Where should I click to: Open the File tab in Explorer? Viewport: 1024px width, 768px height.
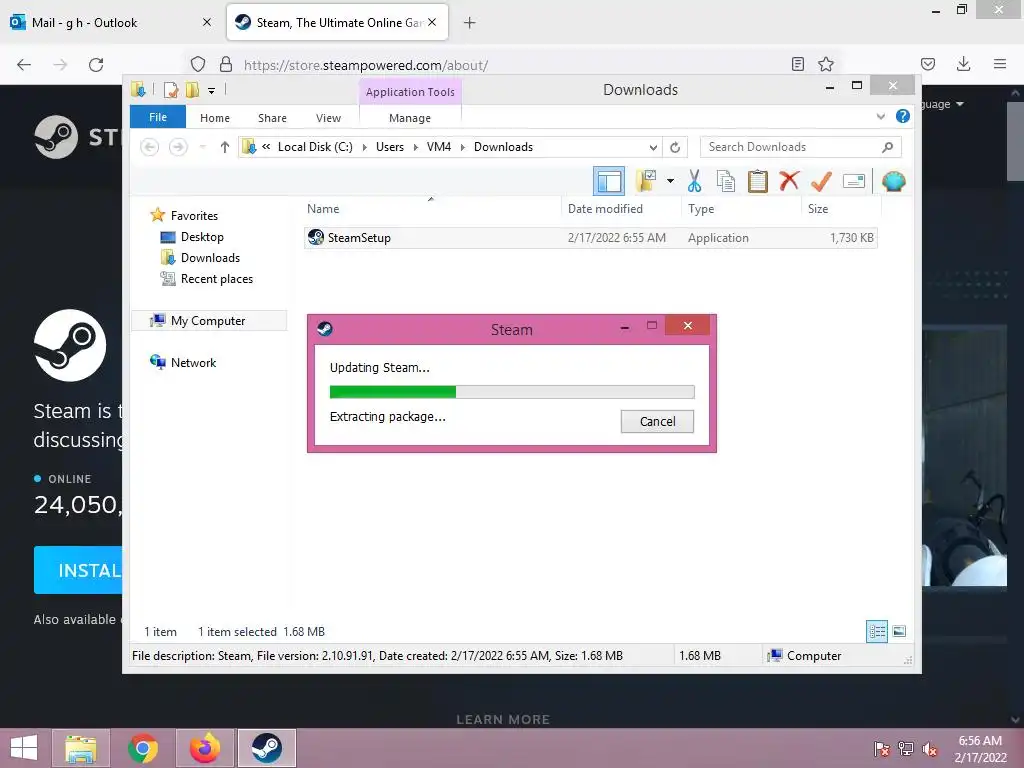coord(158,117)
